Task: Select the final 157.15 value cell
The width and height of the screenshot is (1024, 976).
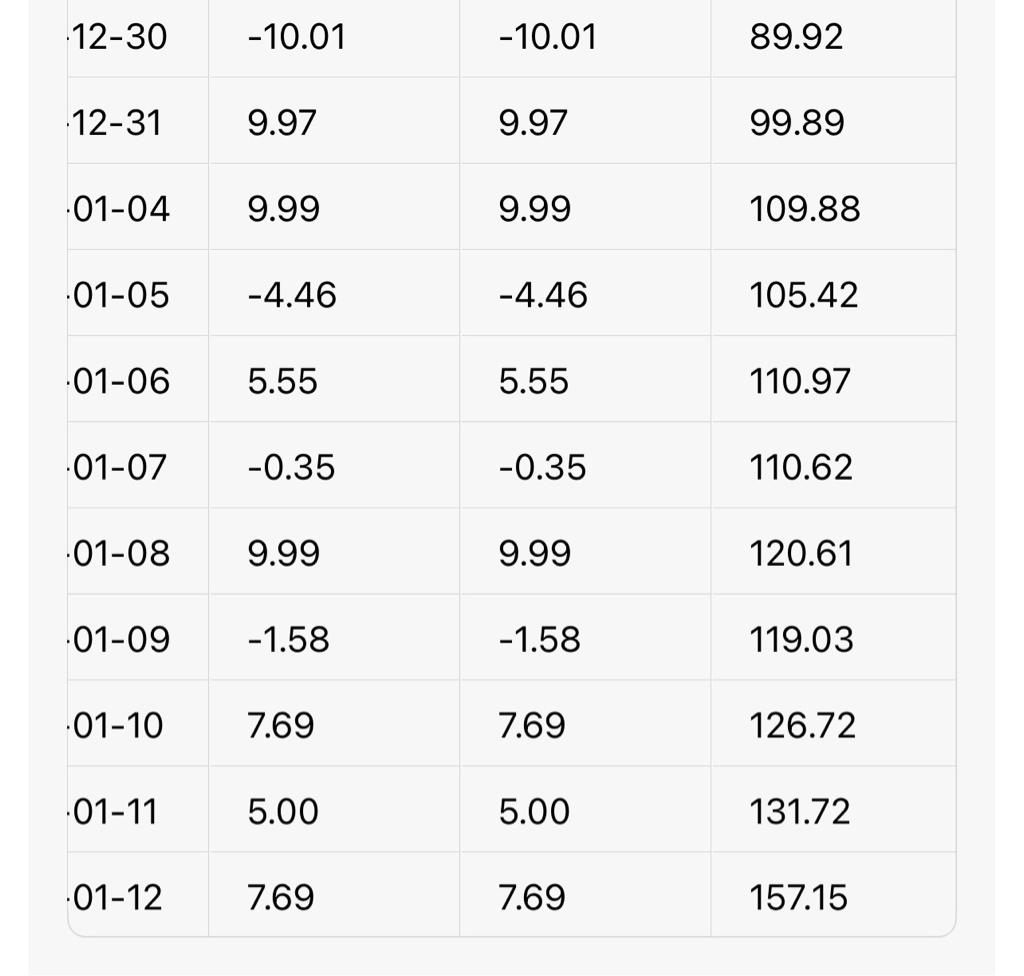Action: [x=798, y=897]
